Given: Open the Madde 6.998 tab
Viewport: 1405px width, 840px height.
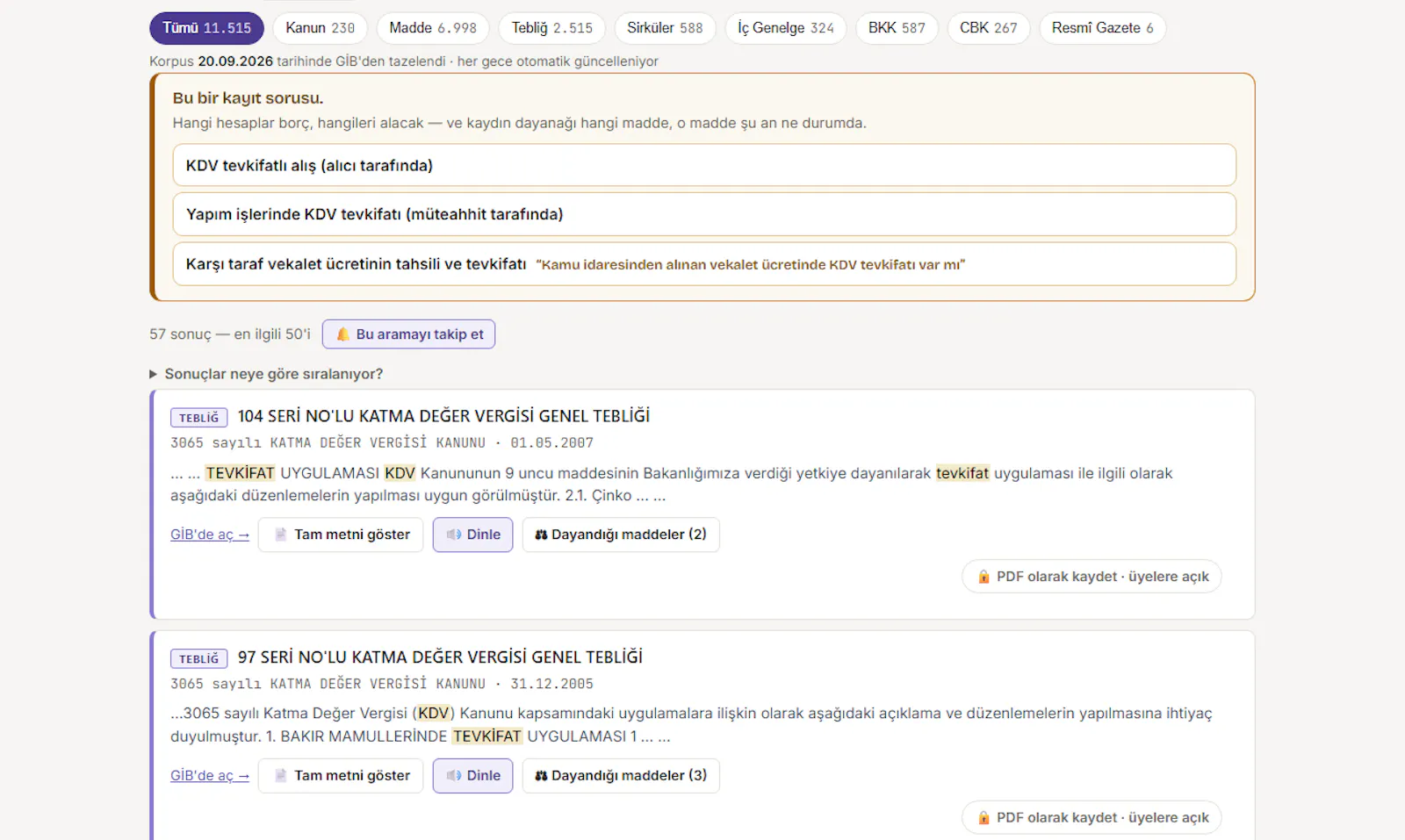Looking at the screenshot, I should [433, 28].
